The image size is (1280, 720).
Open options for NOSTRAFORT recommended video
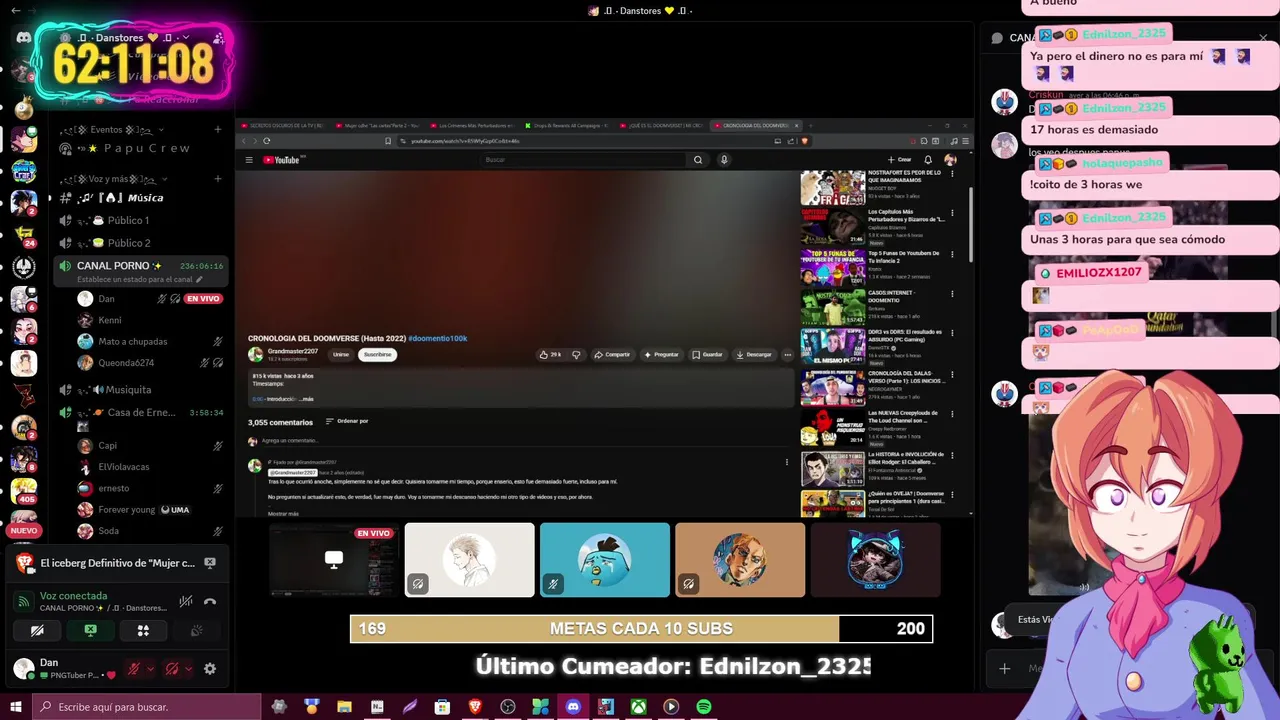(952, 174)
